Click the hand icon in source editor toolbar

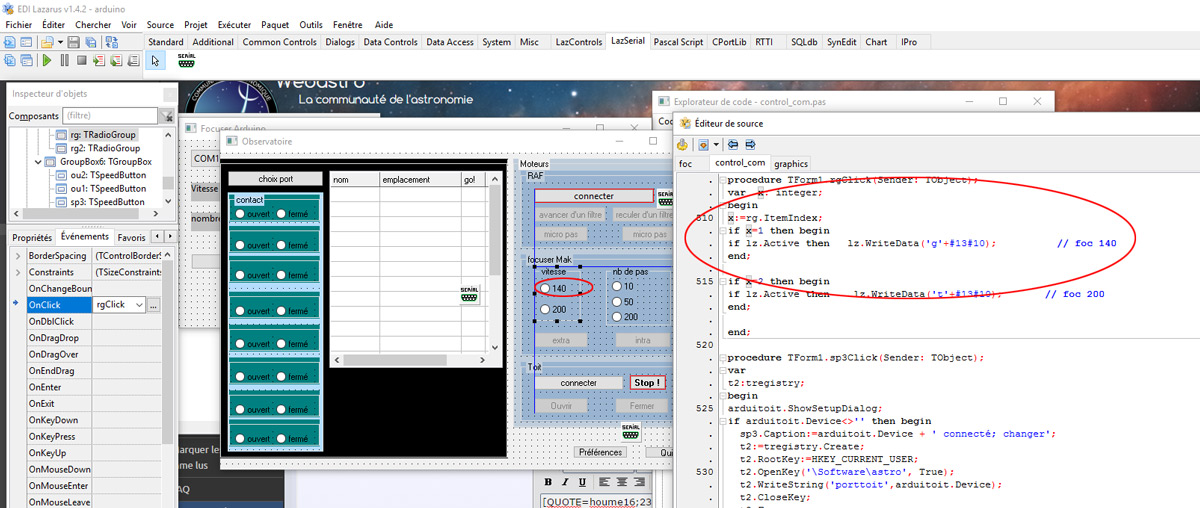tap(683, 144)
